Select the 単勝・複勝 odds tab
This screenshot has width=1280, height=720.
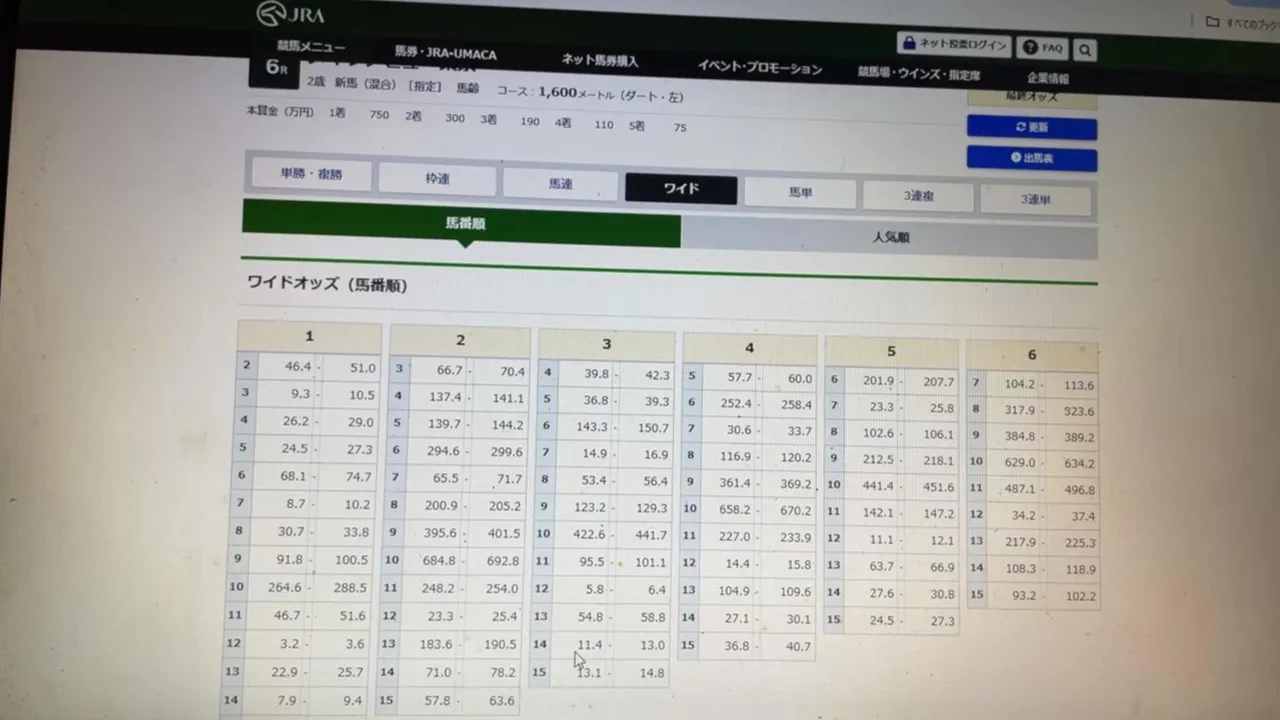311,174
